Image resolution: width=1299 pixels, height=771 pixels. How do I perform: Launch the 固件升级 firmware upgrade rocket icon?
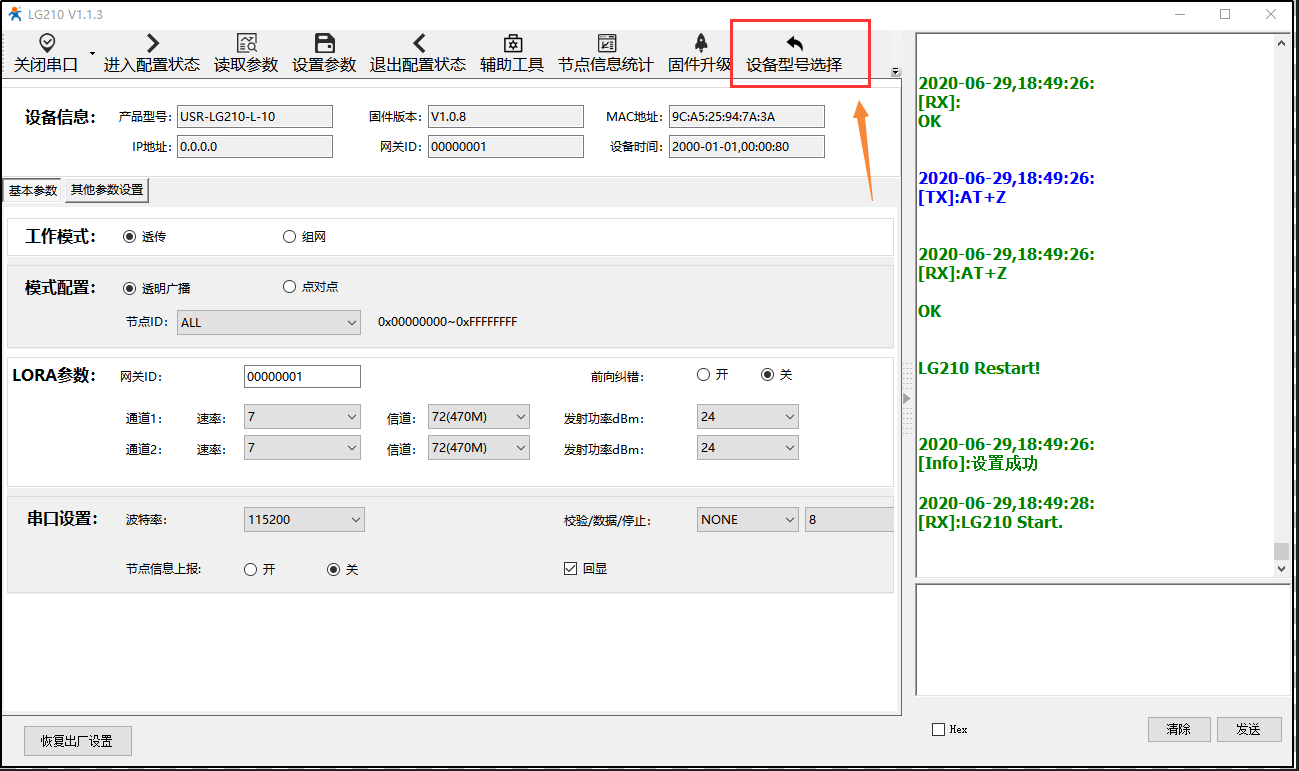click(701, 43)
